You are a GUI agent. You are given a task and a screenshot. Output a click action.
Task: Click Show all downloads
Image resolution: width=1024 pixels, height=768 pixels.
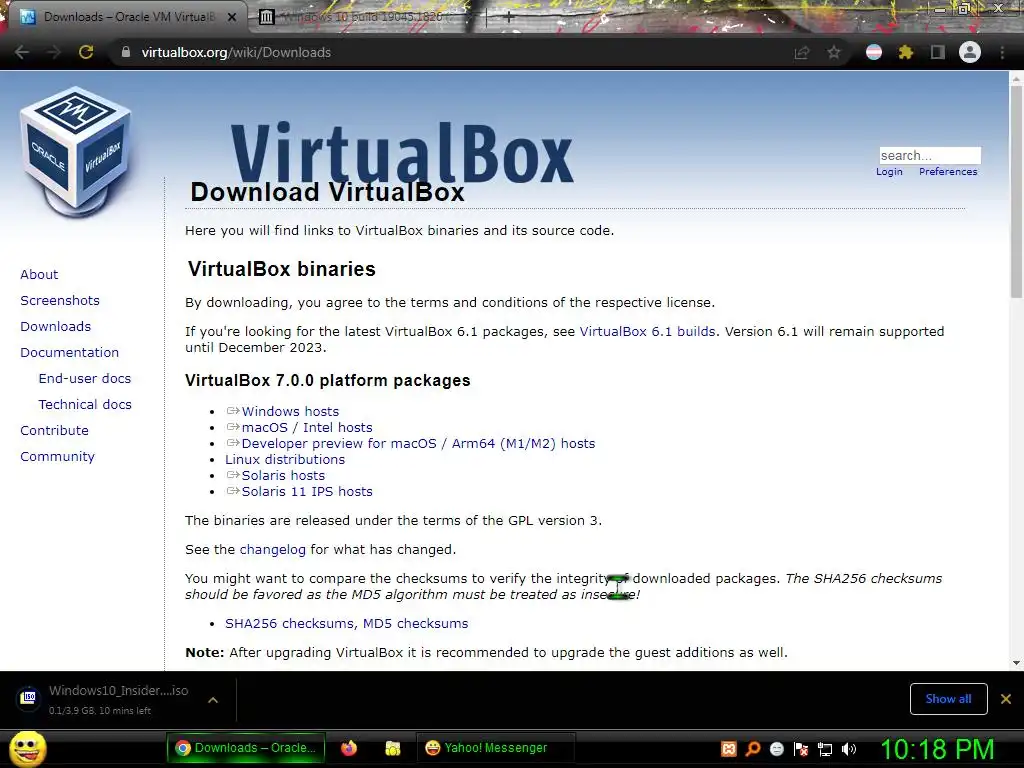948,699
